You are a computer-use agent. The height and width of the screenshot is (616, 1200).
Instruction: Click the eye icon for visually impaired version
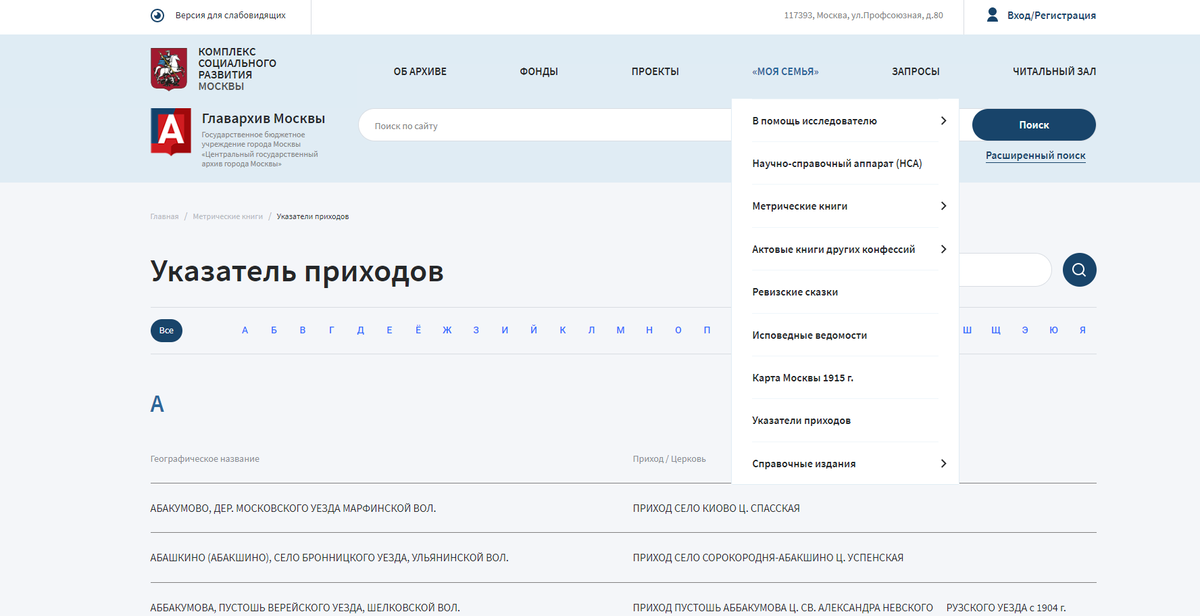click(x=157, y=15)
